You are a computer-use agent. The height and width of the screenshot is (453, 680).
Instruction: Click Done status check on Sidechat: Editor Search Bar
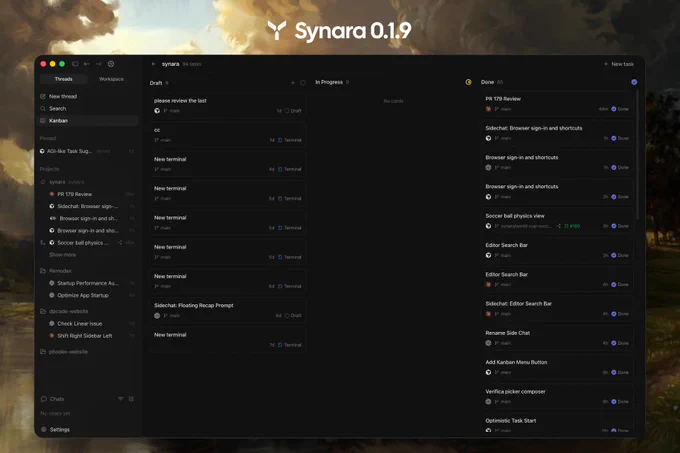coord(614,314)
